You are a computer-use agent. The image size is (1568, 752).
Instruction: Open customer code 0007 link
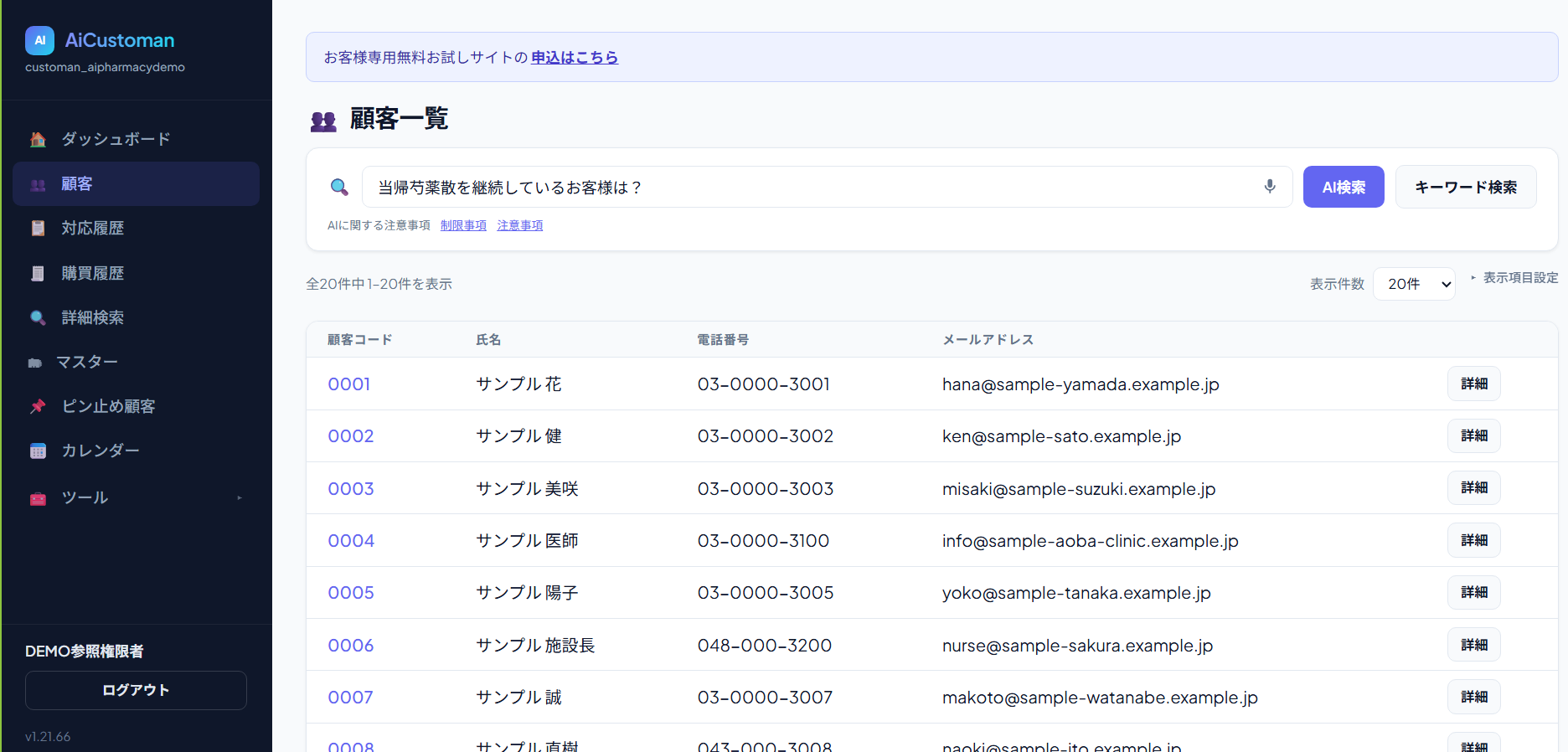click(x=350, y=698)
